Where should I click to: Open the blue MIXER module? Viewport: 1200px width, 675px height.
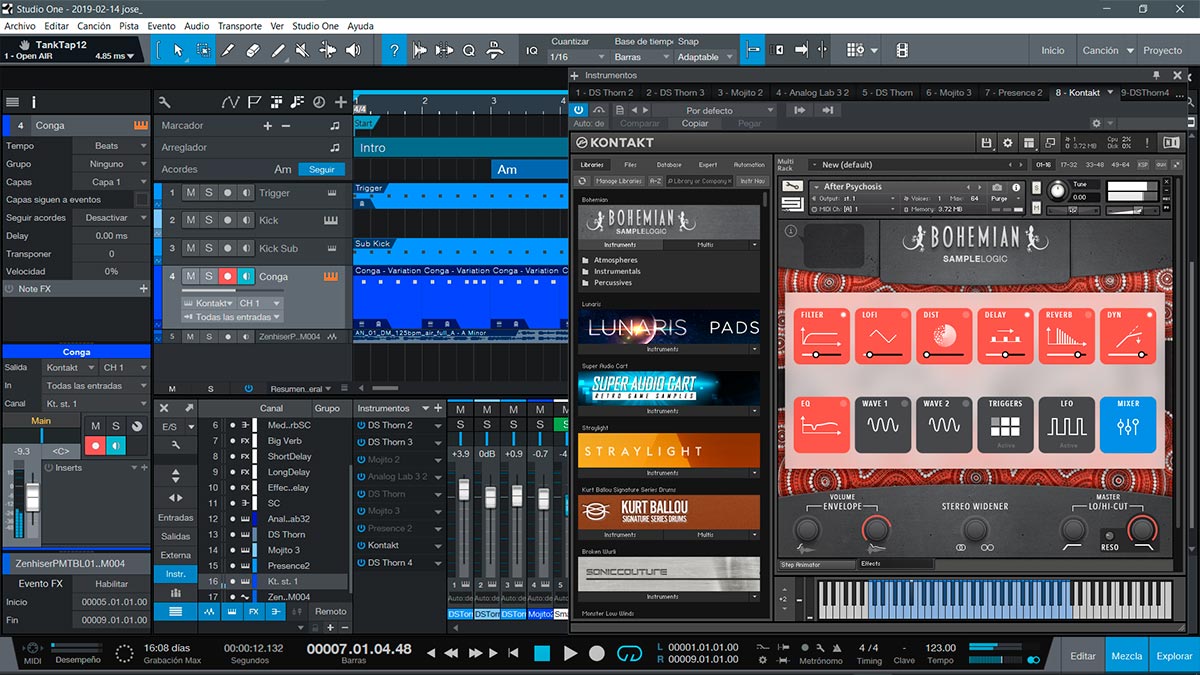click(x=1128, y=424)
